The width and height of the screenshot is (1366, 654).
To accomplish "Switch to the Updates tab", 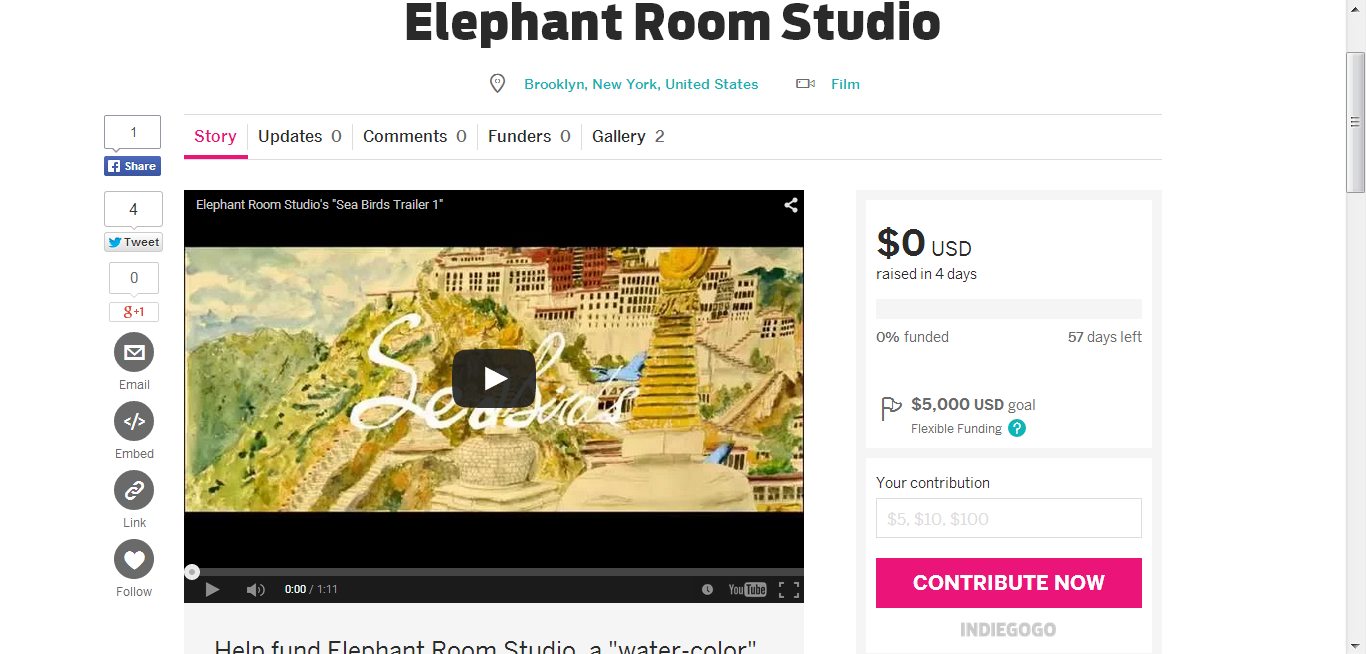I will coord(300,136).
